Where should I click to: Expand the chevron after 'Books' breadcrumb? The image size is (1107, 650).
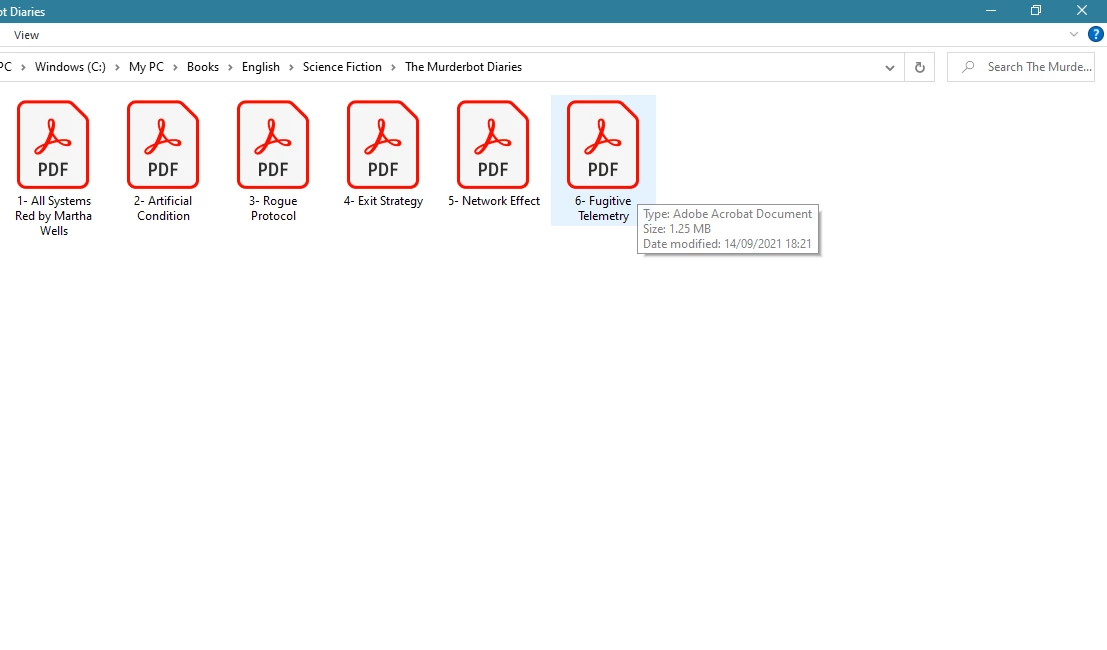[230, 68]
